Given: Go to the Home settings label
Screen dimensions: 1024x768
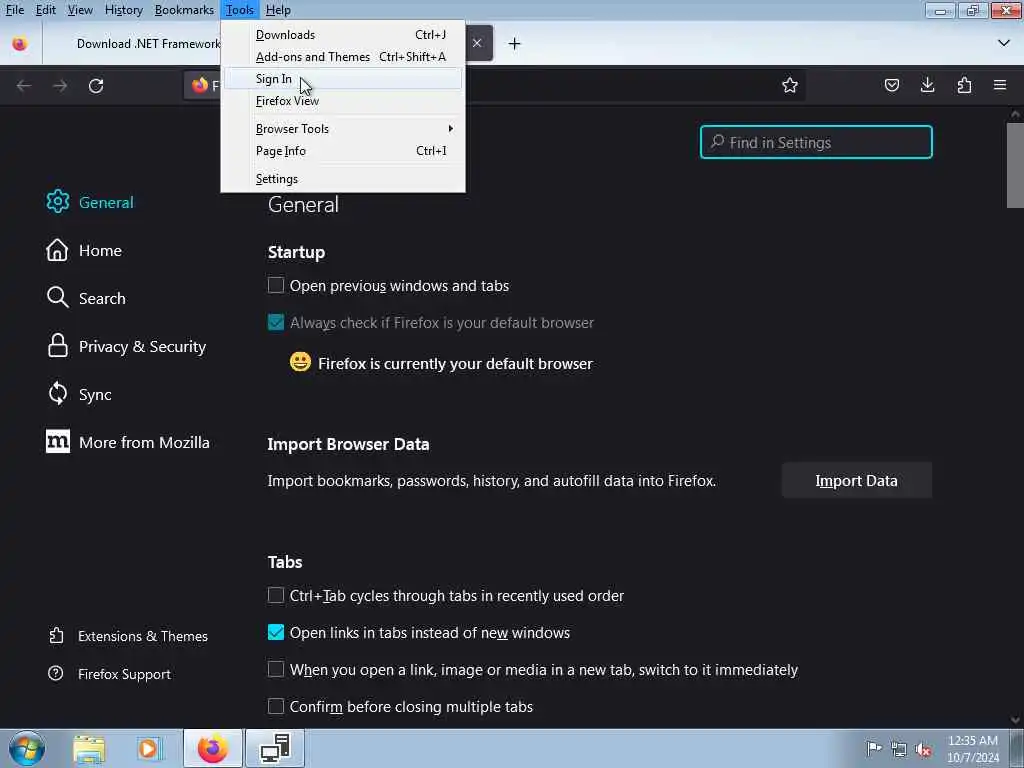Looking at the screenshot, I should pyautogui.click(x=100, y=251).
